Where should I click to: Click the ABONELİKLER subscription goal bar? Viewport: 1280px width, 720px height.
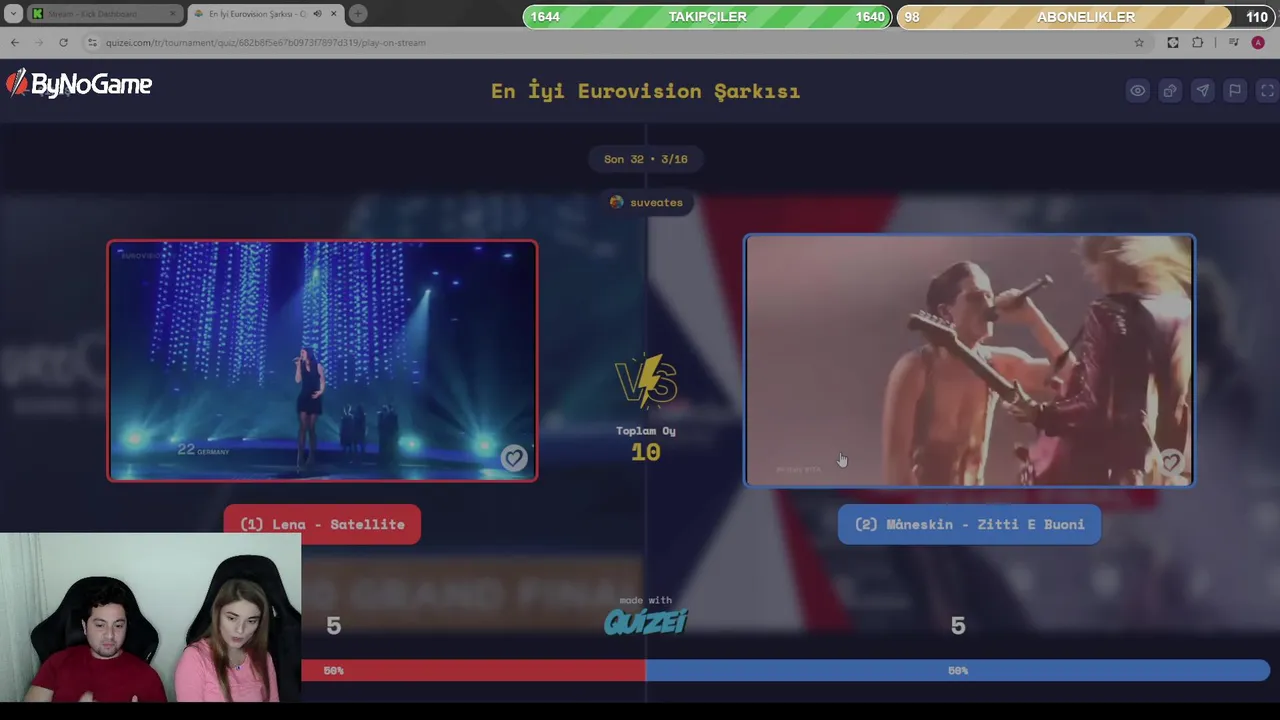(x=1086, y=17)
